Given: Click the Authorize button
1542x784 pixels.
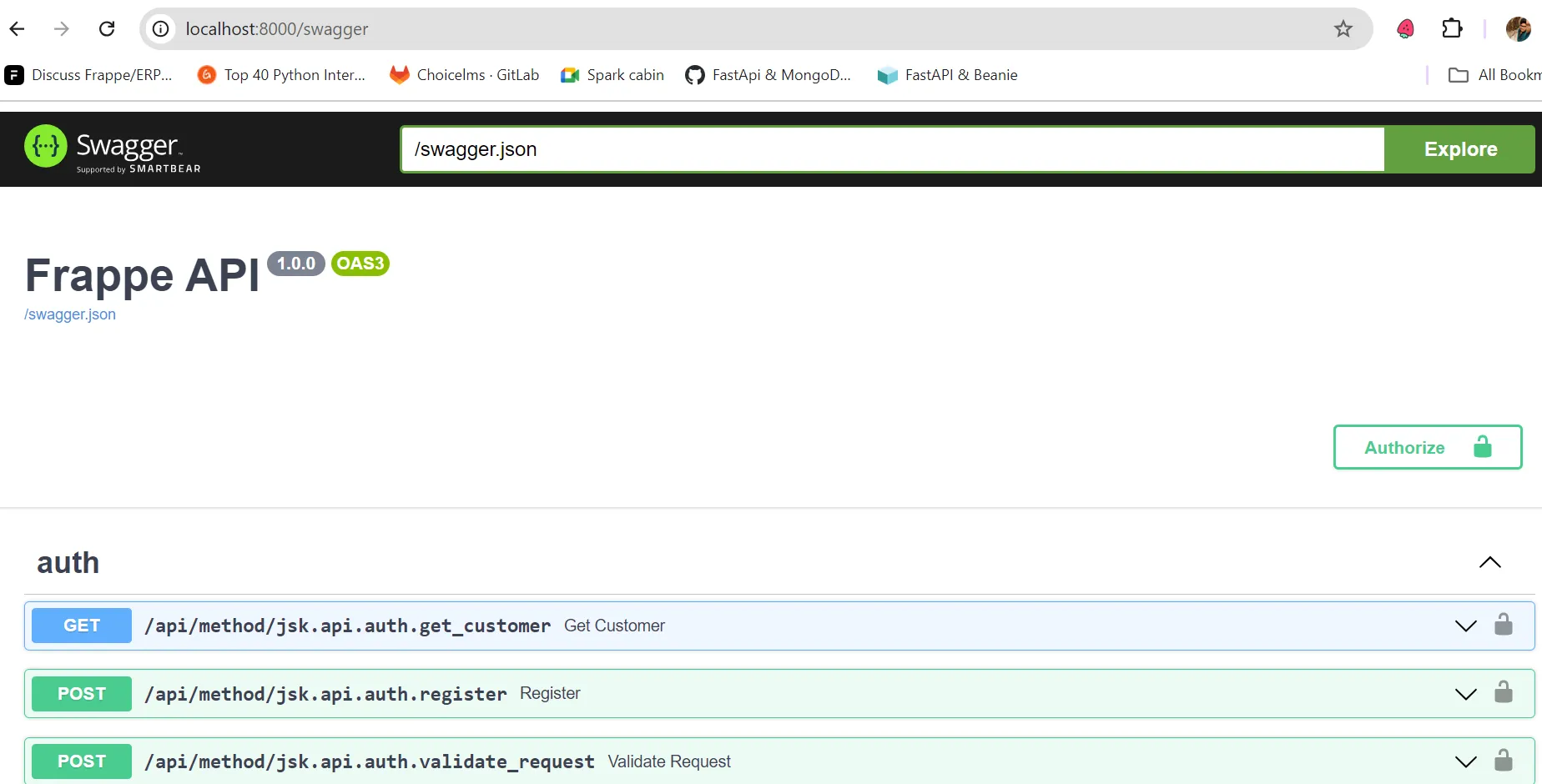Looking at the screenshot, I should (x=1428, y=447).
